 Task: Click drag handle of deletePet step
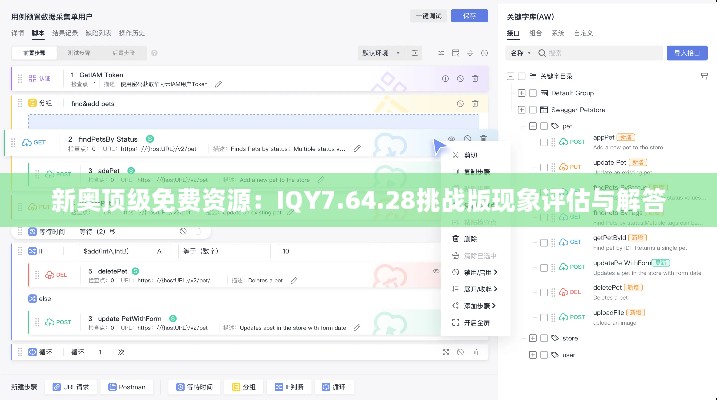pos(37,275)
